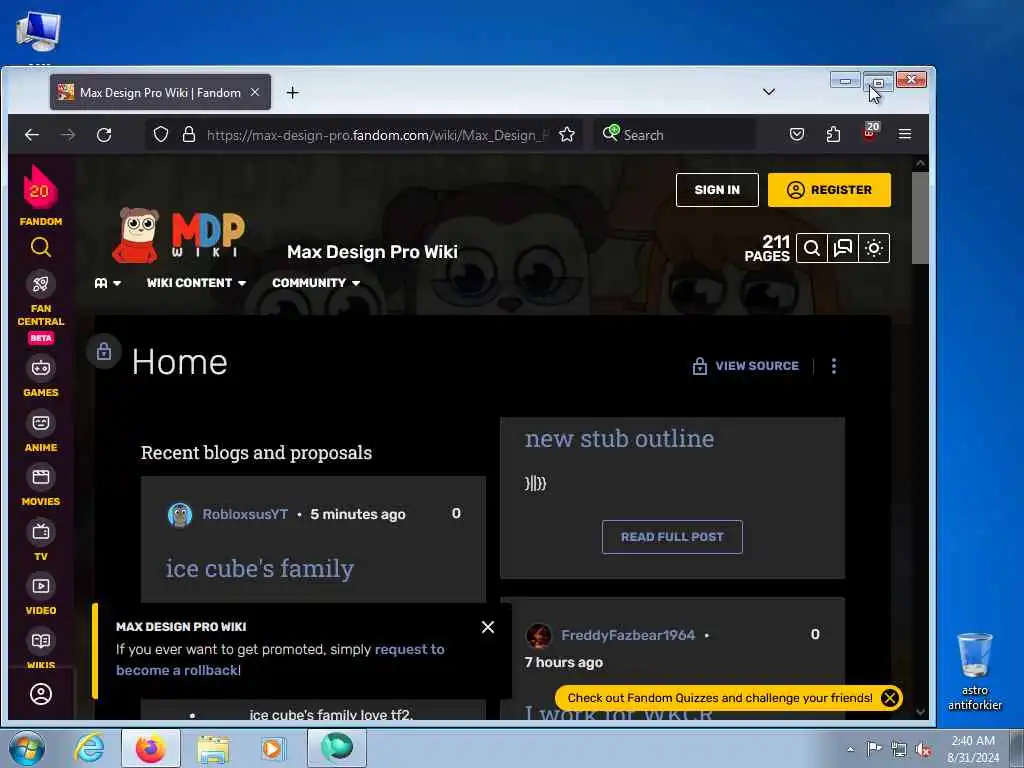Open Fan Central beta in sidebar
The image size is (1024, 768).
tap(40, 308)
